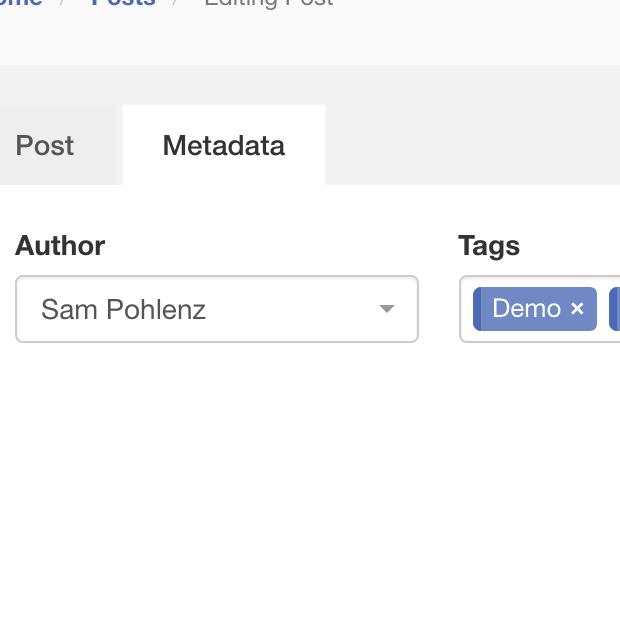Remove the Demo tag with its ×

[x=577, y=309]
